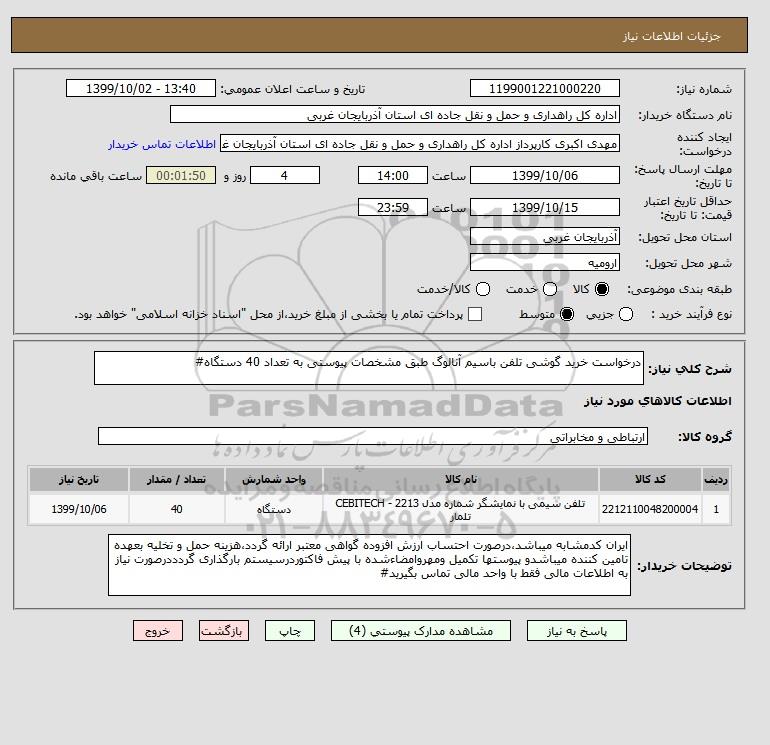The height and width of the screenshot is (745, 770).
Task: Click the buyer notes text area
Action: click(x=369, y=565)
